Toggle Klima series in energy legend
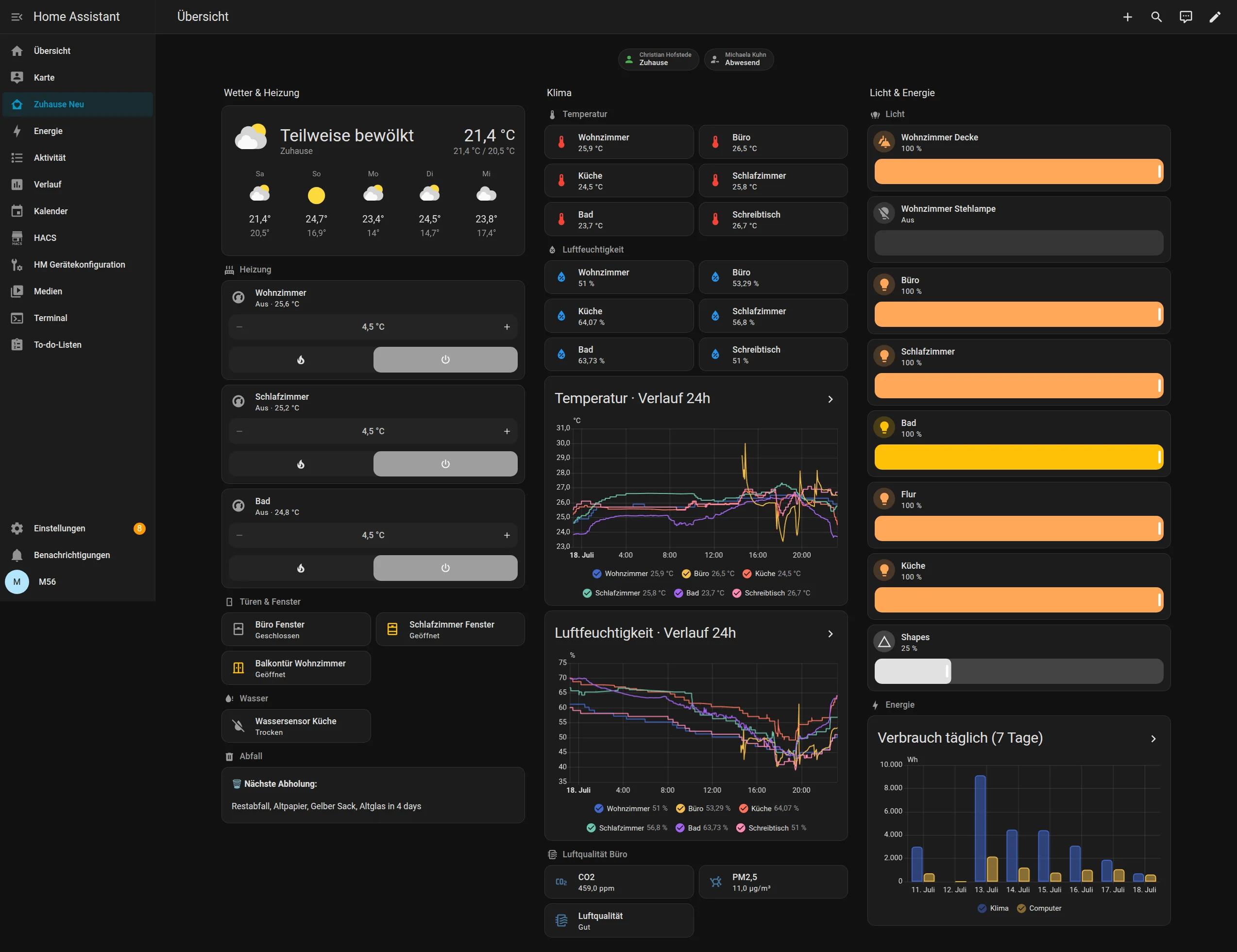The height and width of the screenshot is (952, 1237). pyautogui.click(x=993, y=908)
